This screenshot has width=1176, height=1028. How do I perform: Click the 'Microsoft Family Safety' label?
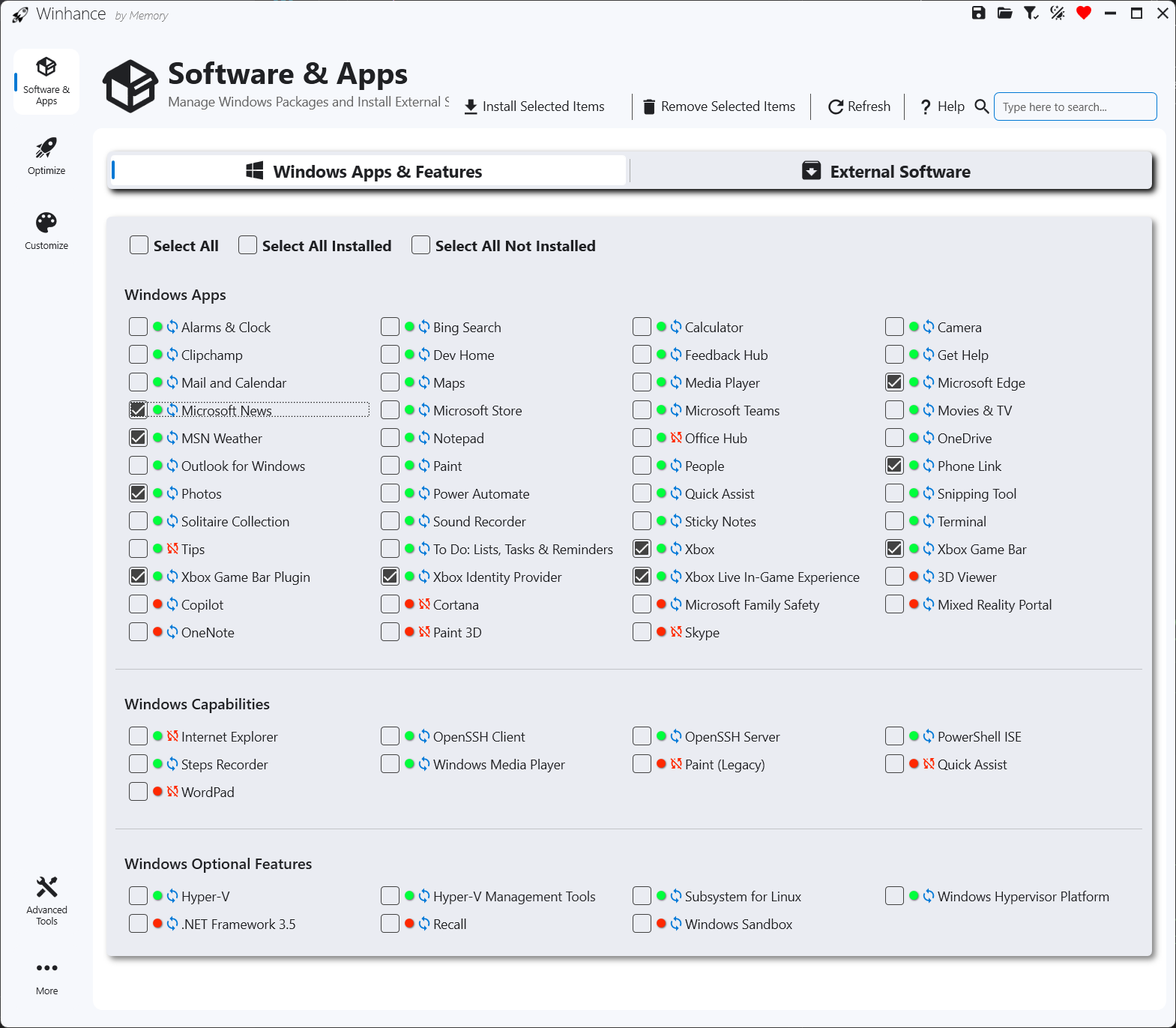coord(752,604)
